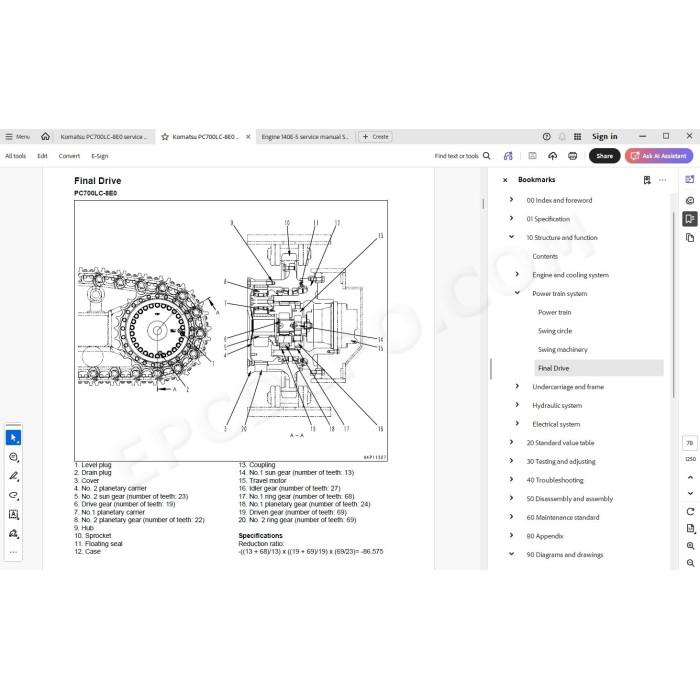Open the hamburger Menu
The width and height of the screenshot is (700, 700).
[17, 137]
